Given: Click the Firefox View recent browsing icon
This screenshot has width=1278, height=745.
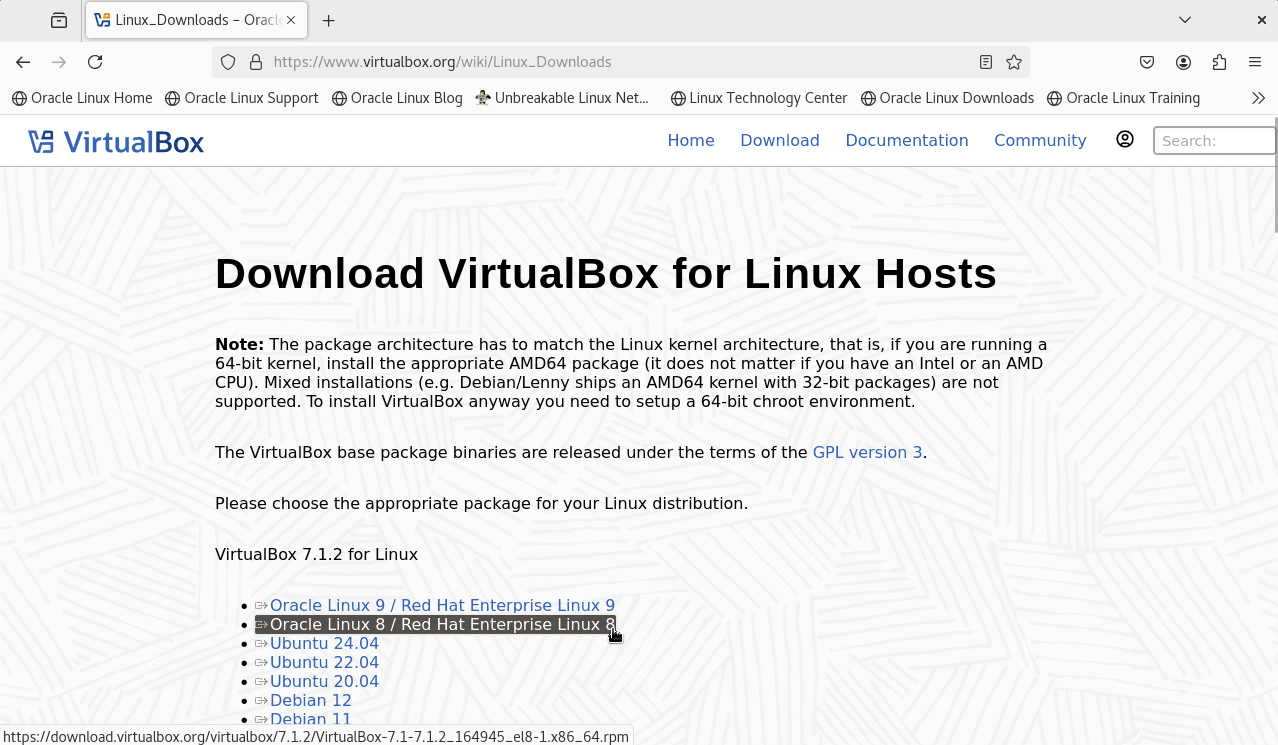Looking at the screenshot, I should tap(59, 20).
